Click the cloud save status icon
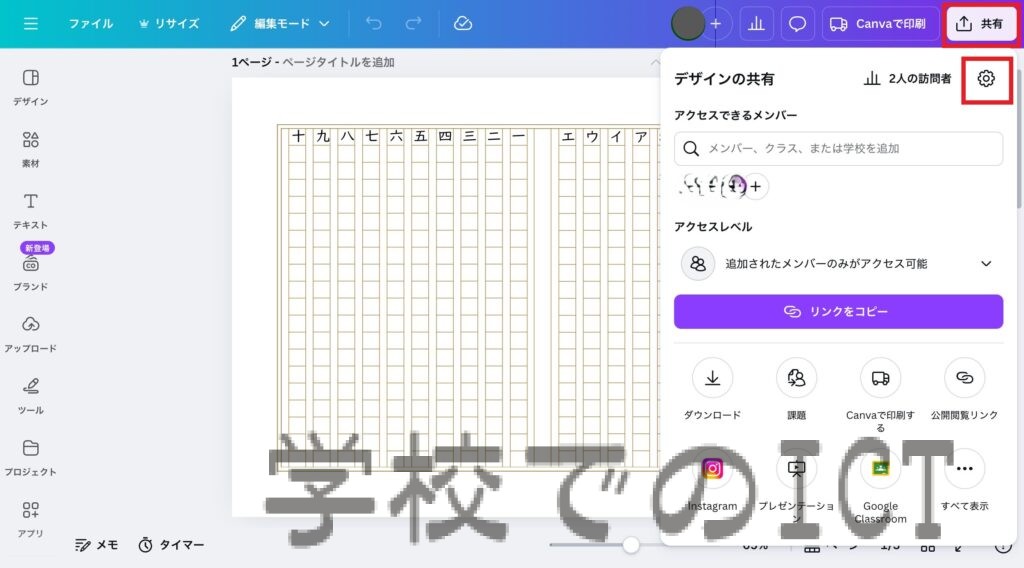Screen dimensions: 1024x568 point(462,23)
